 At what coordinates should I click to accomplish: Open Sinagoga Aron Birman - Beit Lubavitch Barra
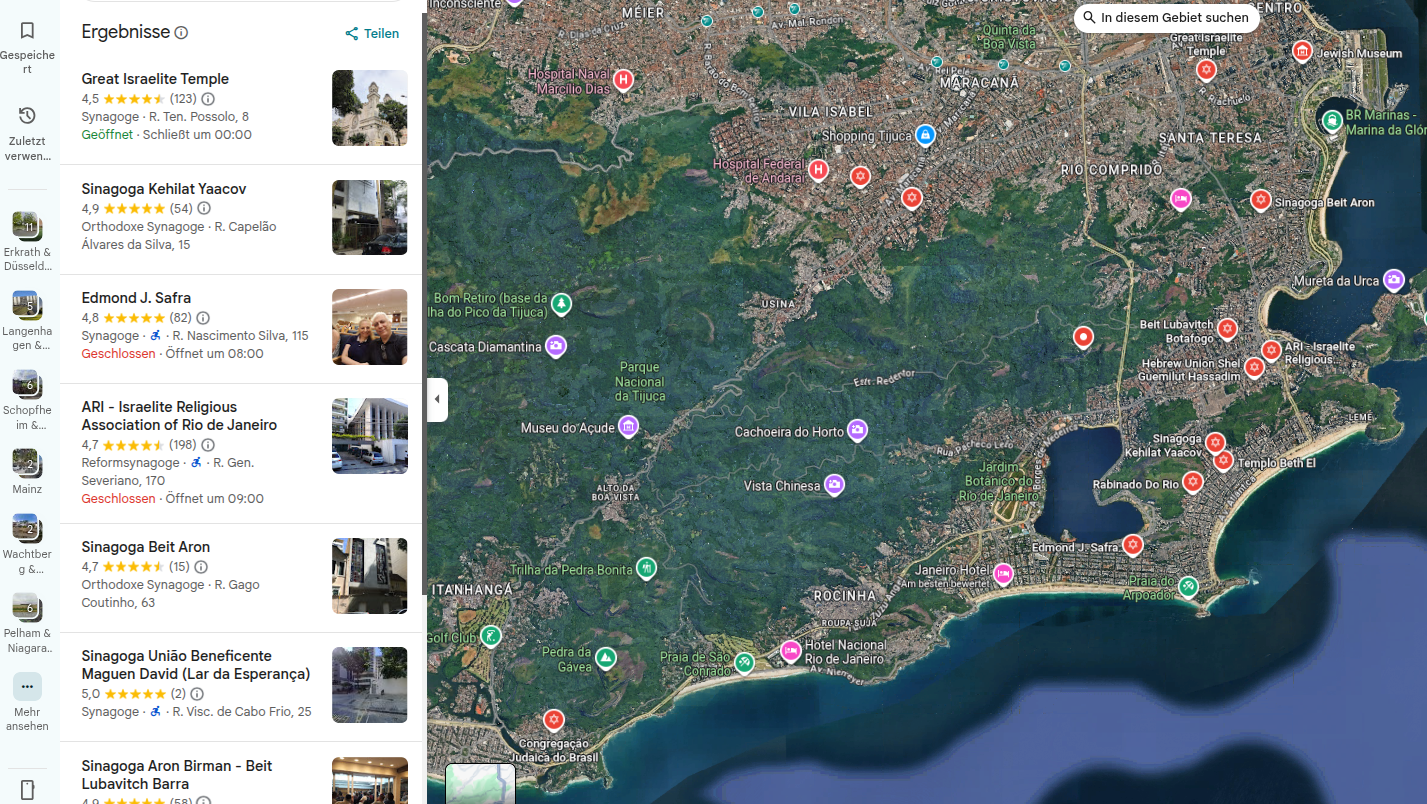pos(177,775)
